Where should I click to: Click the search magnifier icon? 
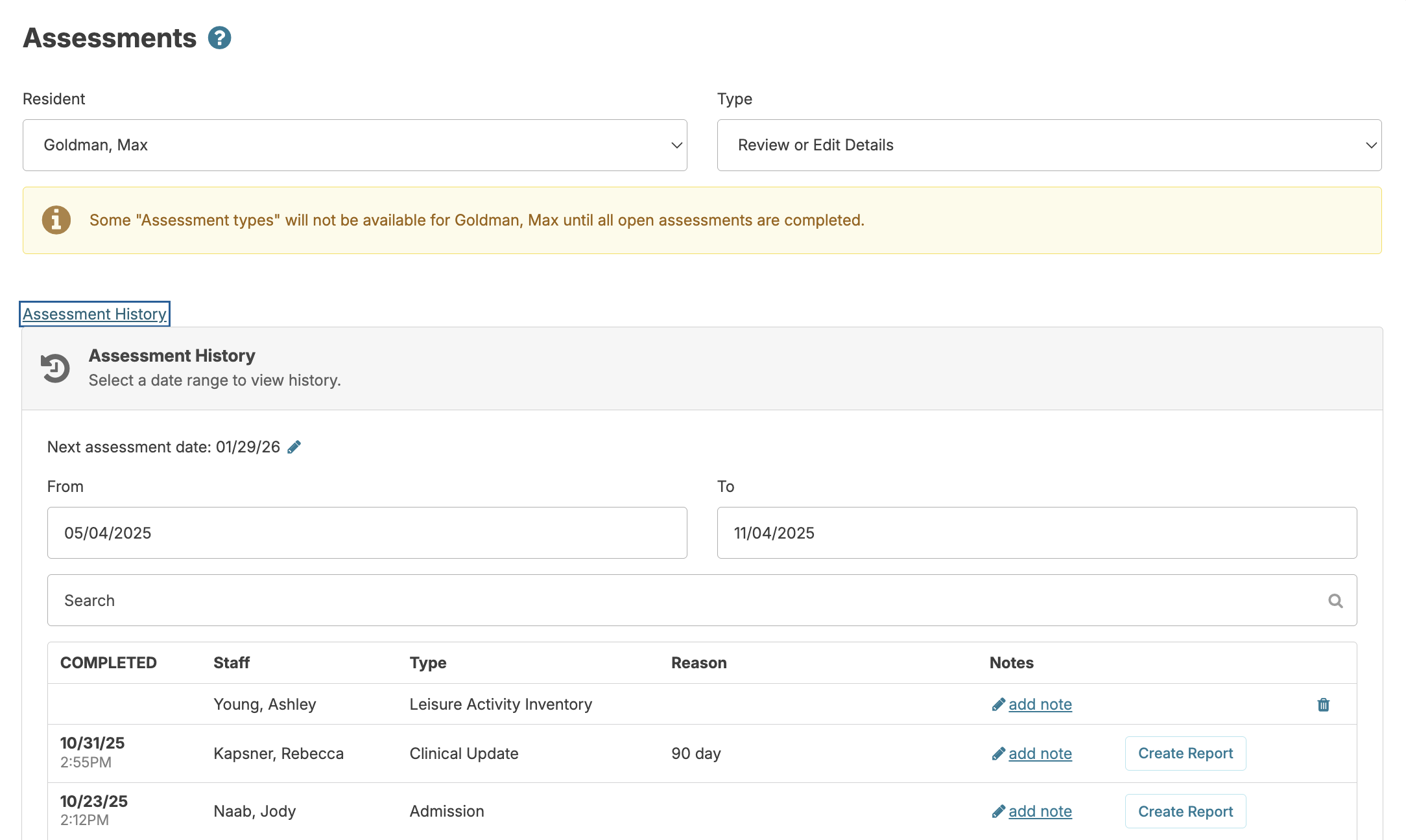1335,601
